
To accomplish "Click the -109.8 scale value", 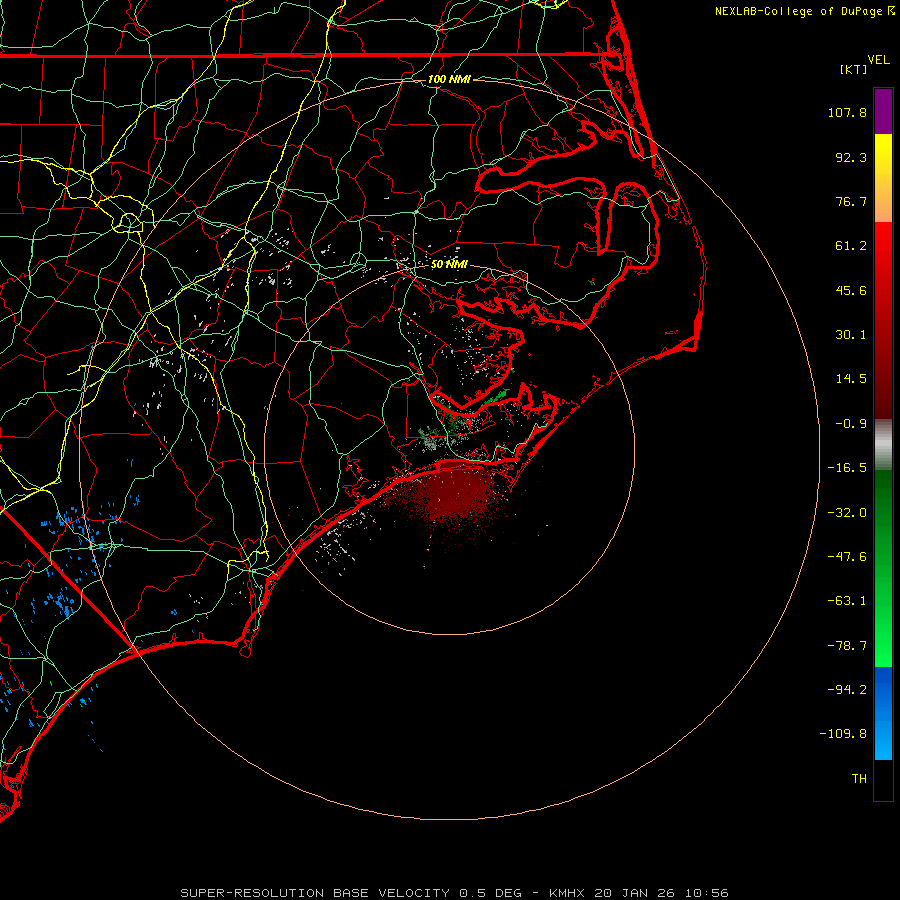I will point(844,734).
